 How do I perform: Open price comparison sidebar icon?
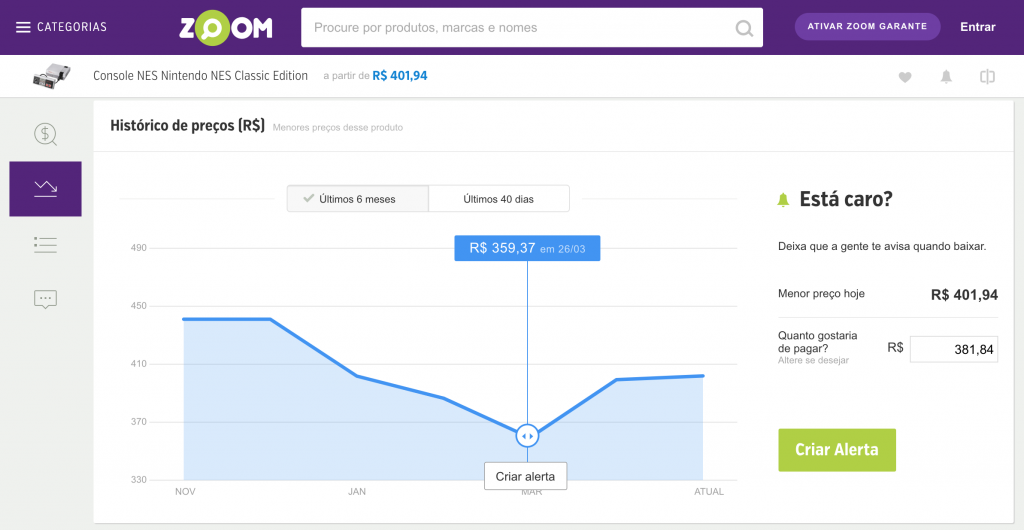click(x=45, y=134)
